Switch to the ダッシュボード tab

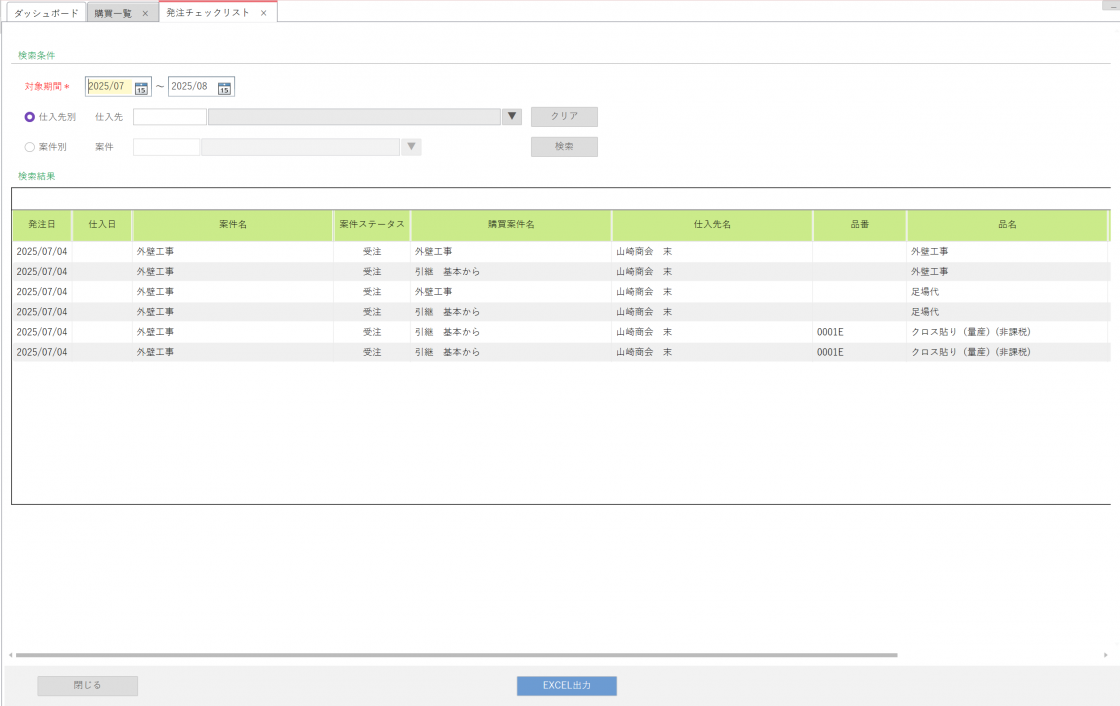[46, 13]
